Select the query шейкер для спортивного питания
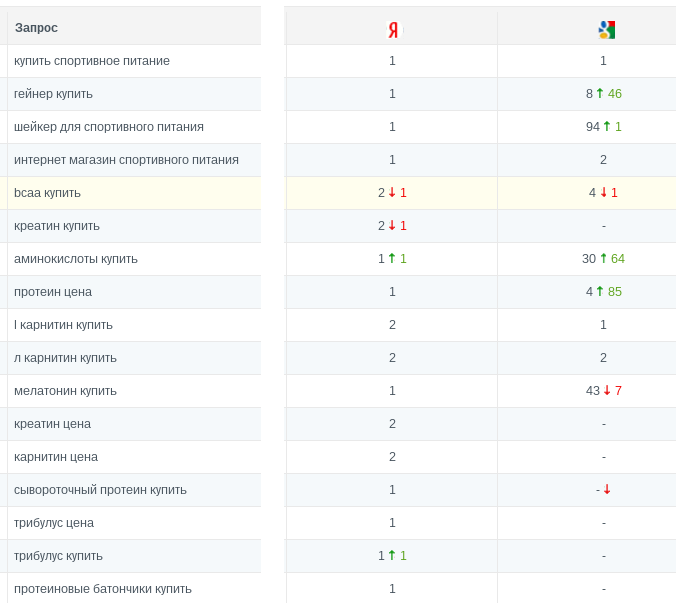 pyautogui.click(x=109, y=127)
